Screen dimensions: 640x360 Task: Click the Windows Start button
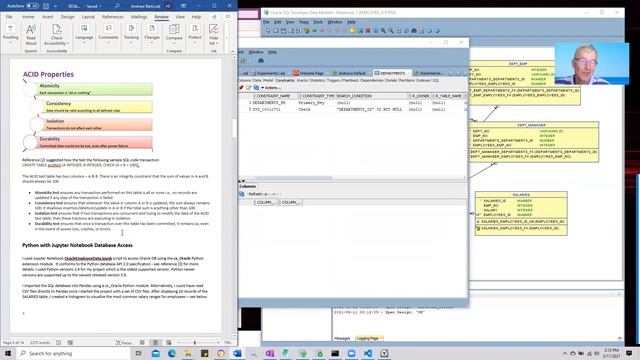[8, 353]
